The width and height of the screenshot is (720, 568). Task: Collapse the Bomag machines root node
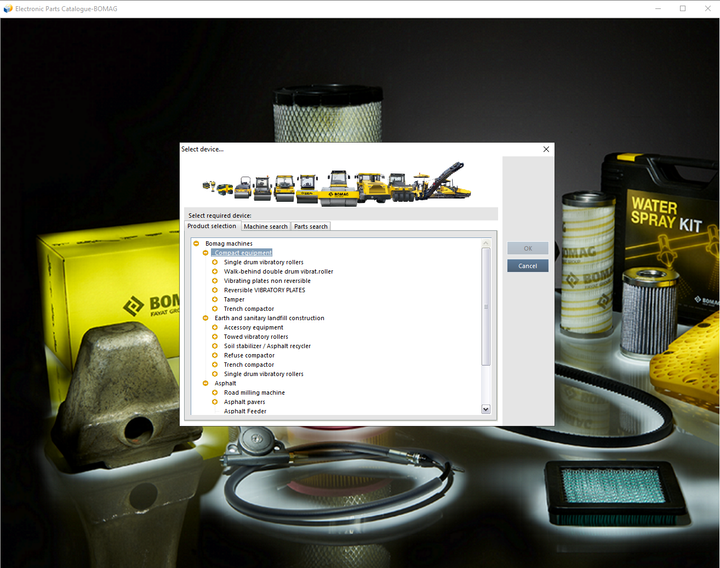click(x=196, y=243)
